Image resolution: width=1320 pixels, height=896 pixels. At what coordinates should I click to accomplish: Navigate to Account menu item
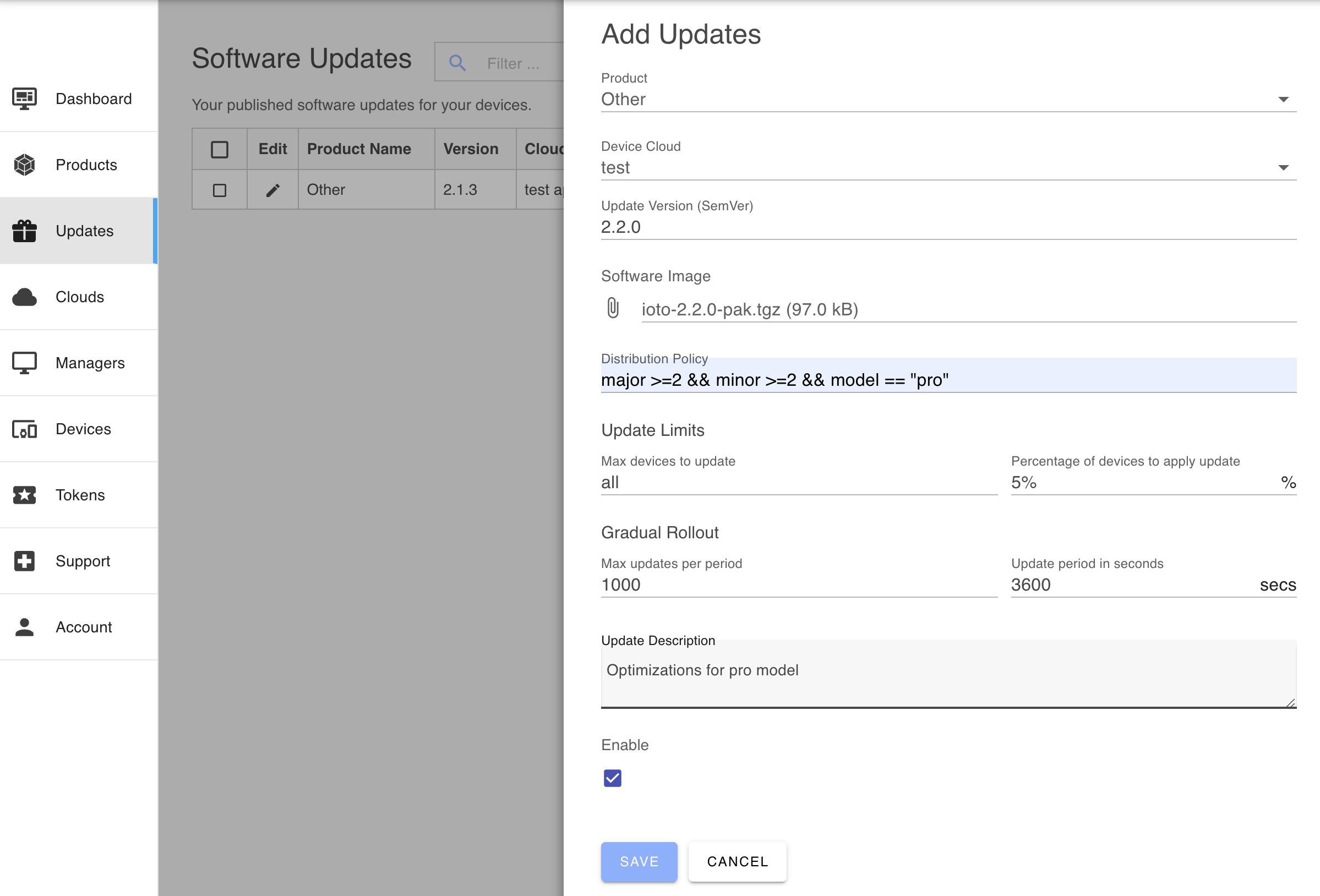click(x=84, y=627)
